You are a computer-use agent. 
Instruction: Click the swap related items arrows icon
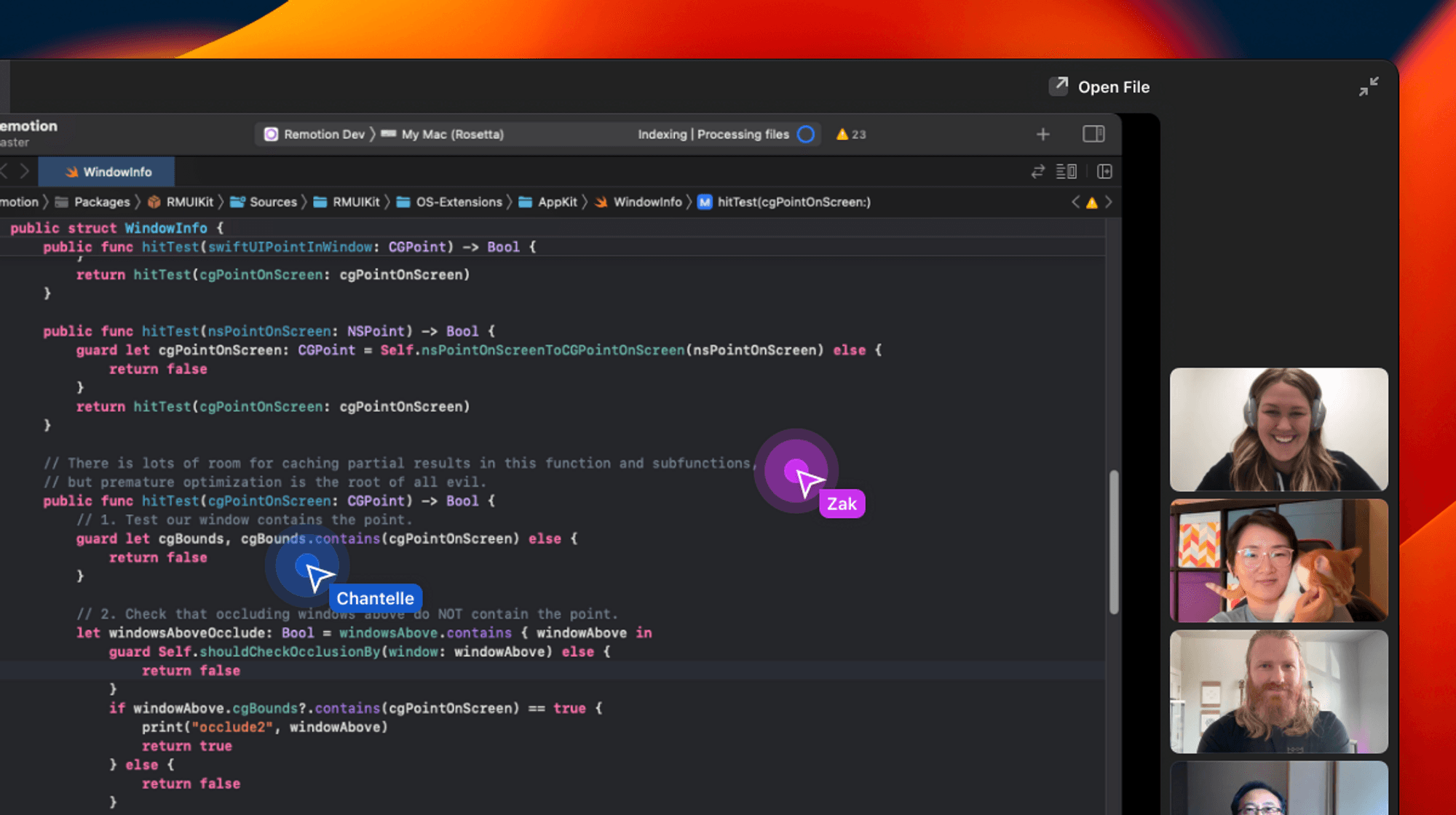(1037, 172)
